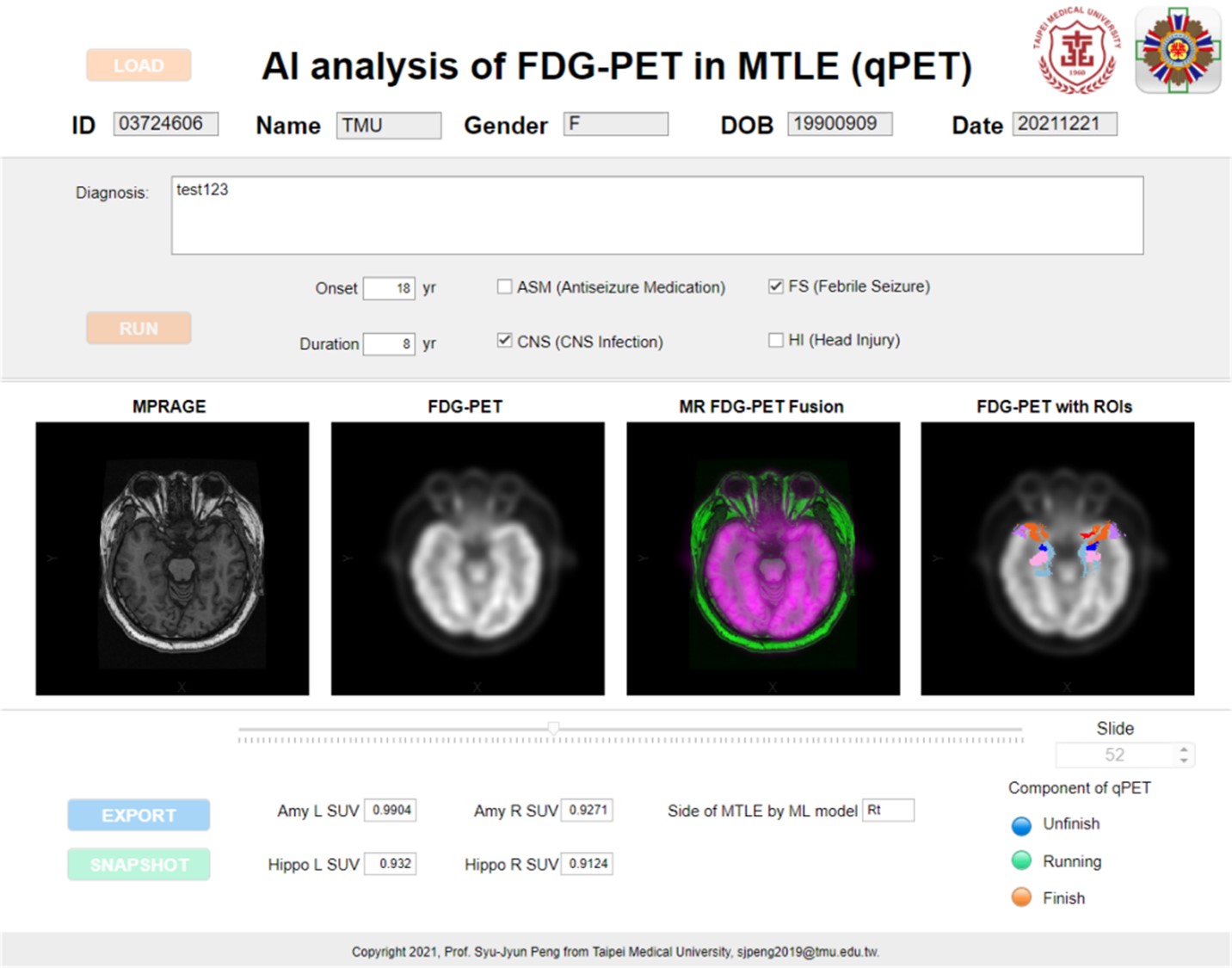
Task: Focus the Onset years input field
Action: 389,288
